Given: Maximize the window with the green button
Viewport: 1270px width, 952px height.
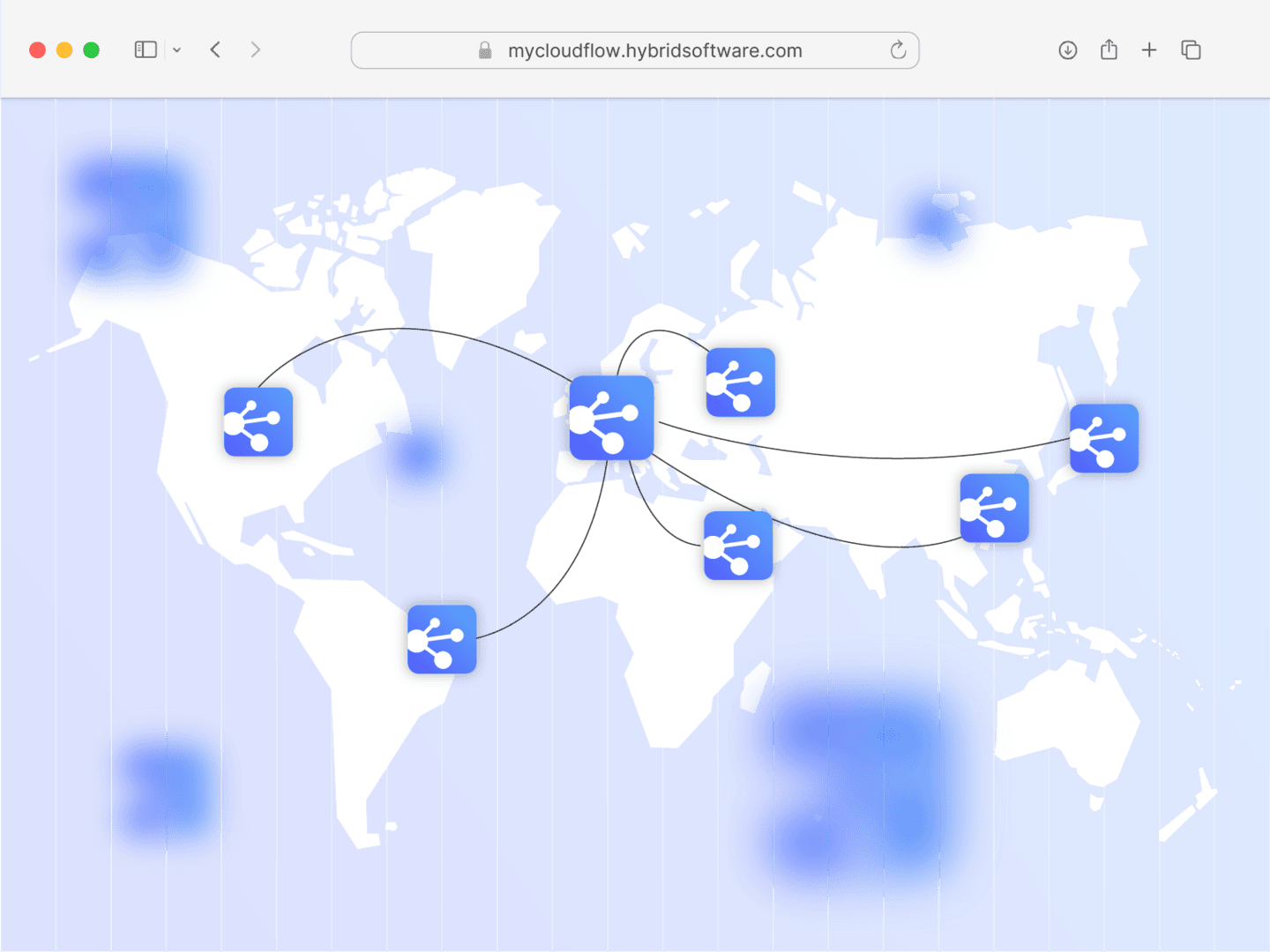Looking at the screenshot, I should coord(91,50).
